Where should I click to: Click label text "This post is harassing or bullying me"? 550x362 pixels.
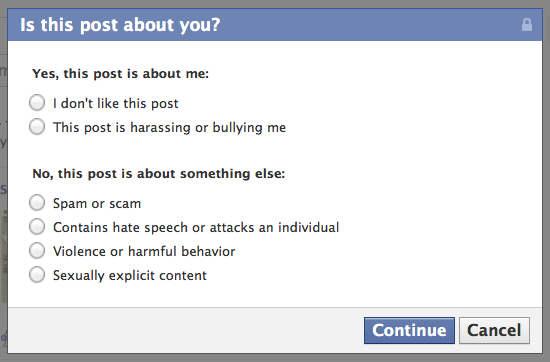click(169, 128)
